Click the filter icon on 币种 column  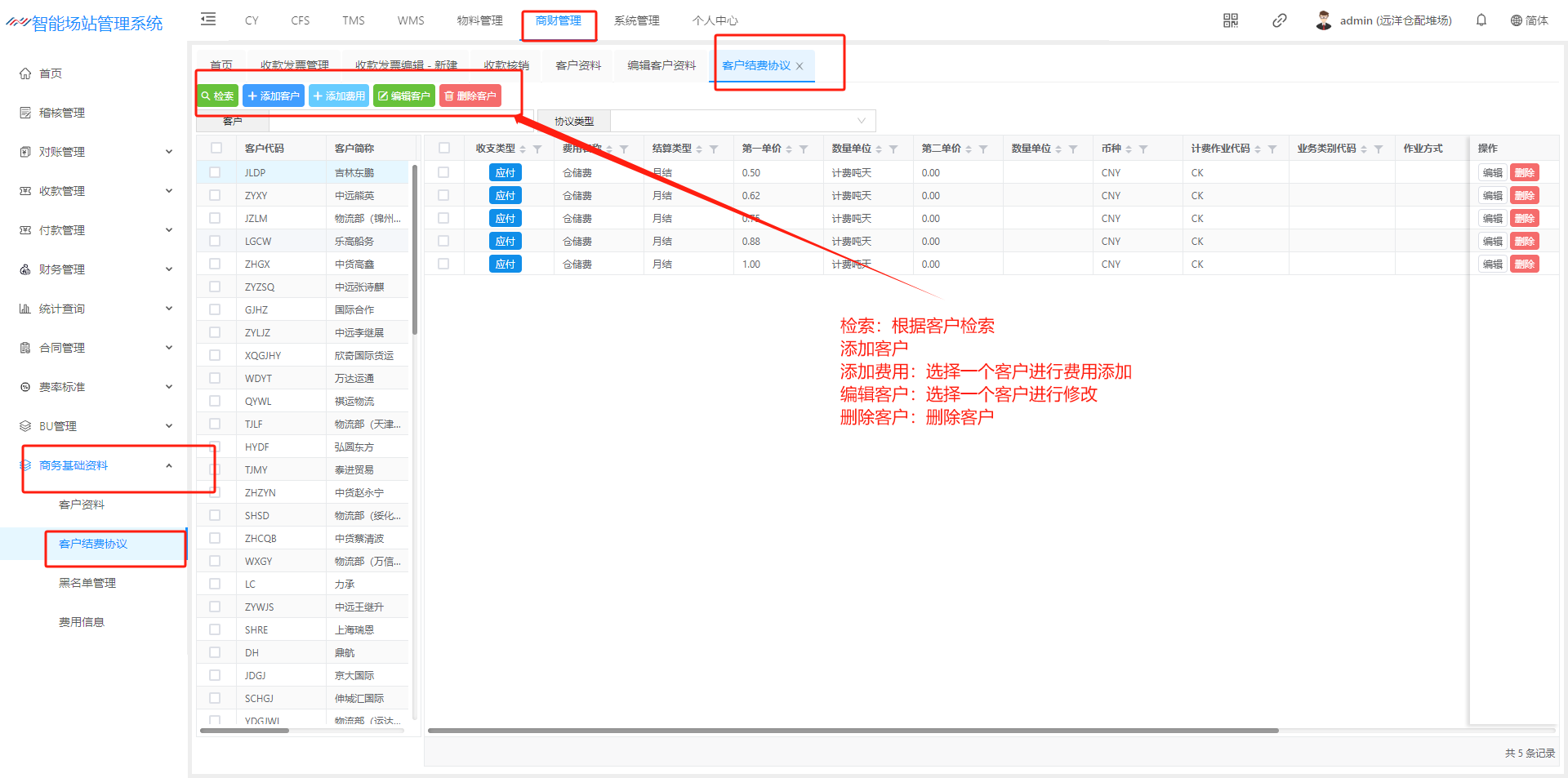[x=1143, y=149]
